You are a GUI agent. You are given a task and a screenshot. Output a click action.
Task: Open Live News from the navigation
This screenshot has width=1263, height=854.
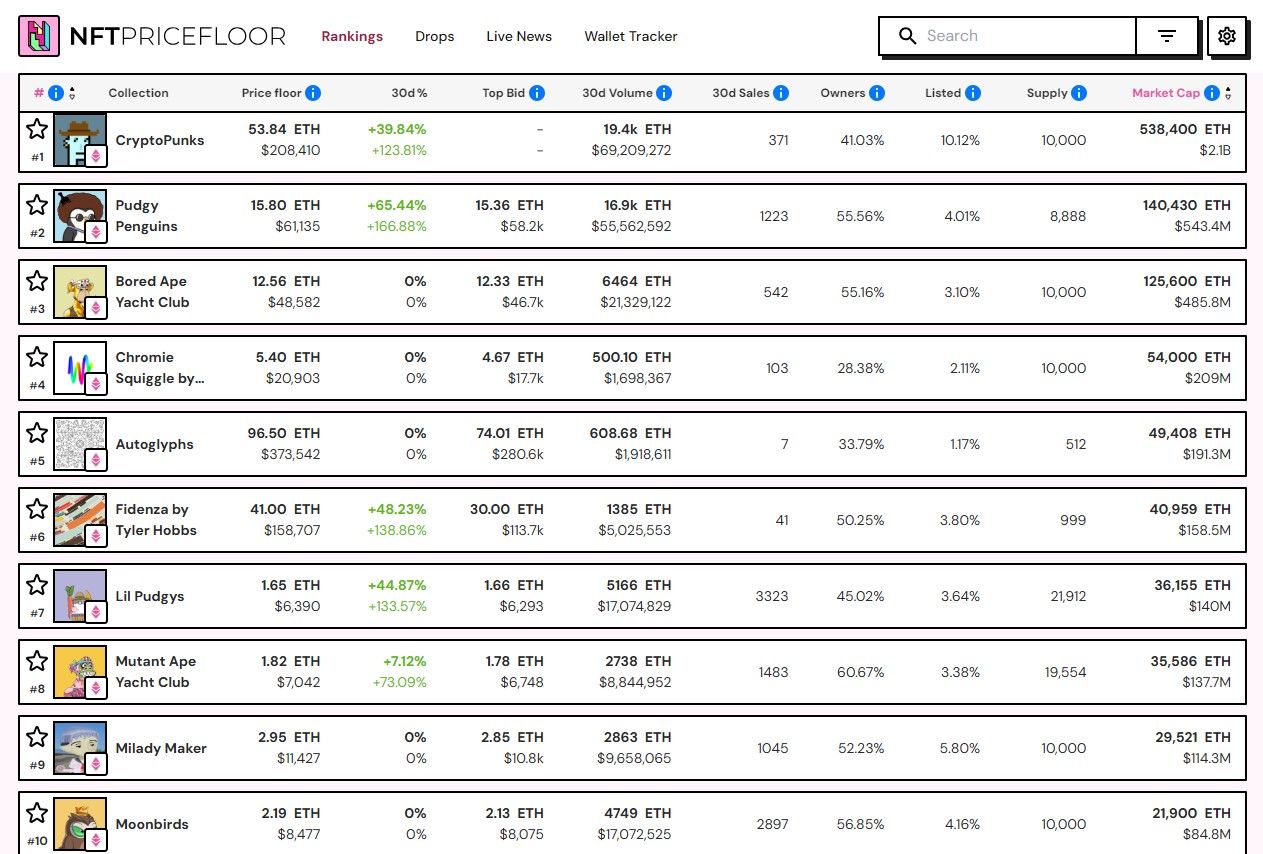tap(518, 36)
